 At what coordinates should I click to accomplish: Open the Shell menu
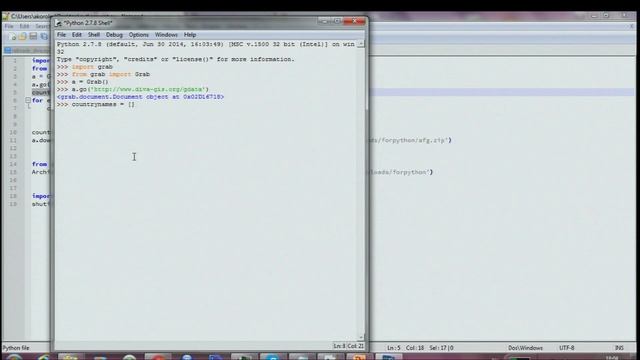pos(94,35)
